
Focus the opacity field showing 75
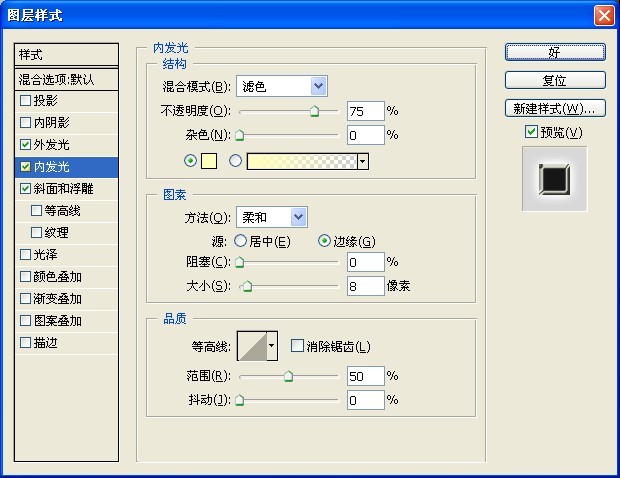(366, 111)
